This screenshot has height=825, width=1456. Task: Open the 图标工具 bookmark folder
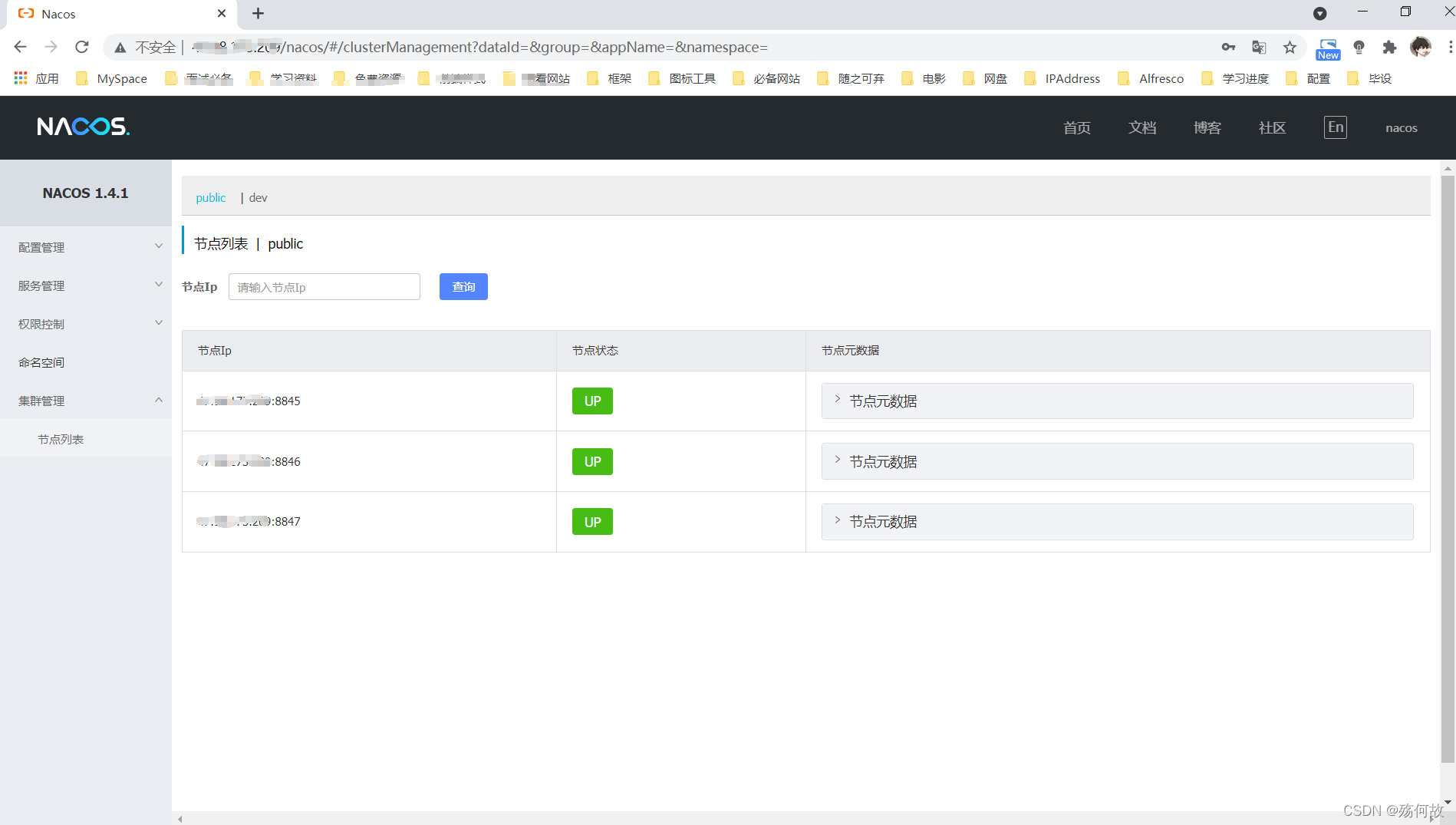682,78
